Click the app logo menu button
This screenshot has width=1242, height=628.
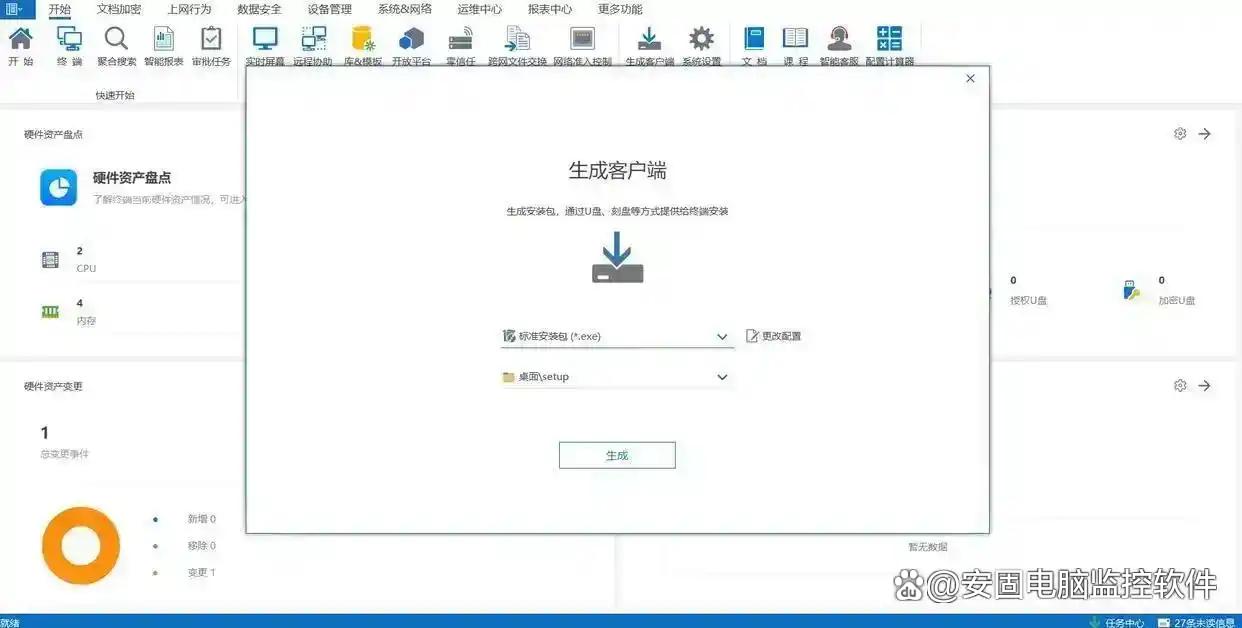(x=19, y=9)
